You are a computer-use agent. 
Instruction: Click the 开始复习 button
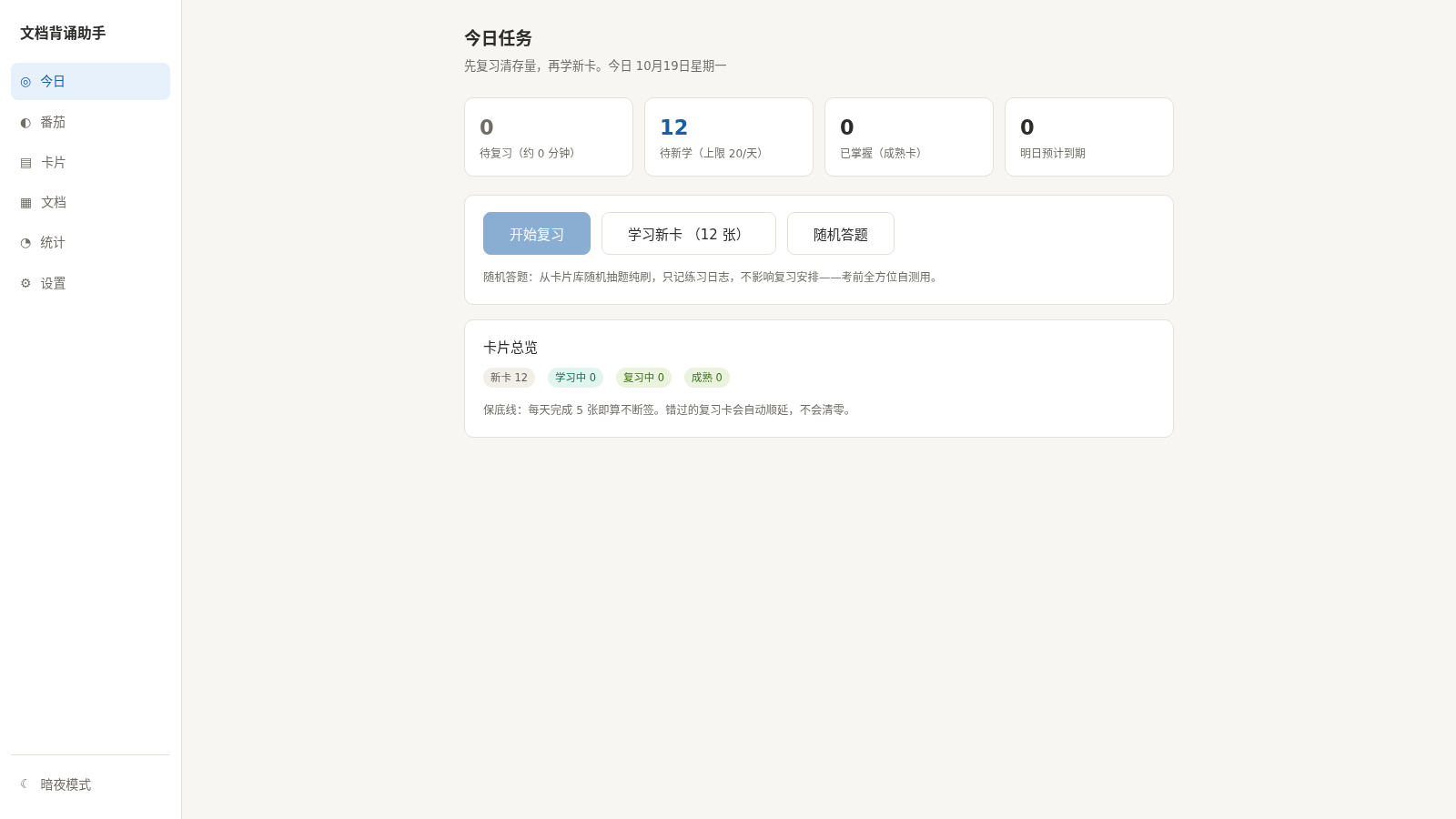[x=537, y=234]
